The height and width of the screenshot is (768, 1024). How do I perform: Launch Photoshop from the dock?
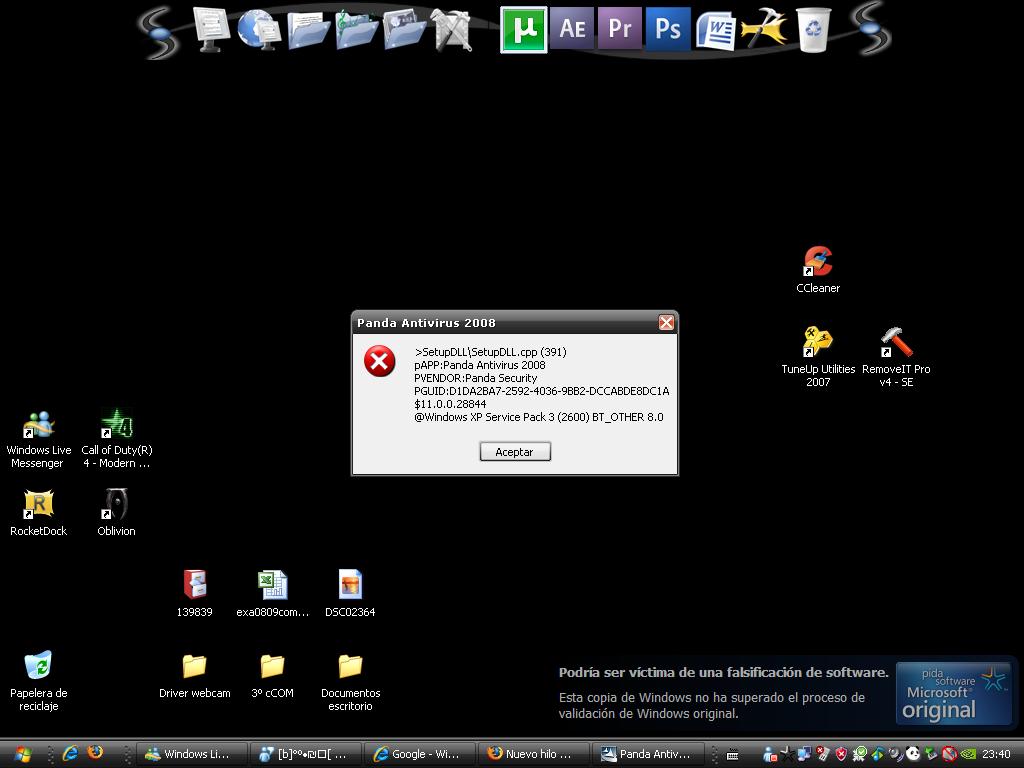tap(667, 29)
